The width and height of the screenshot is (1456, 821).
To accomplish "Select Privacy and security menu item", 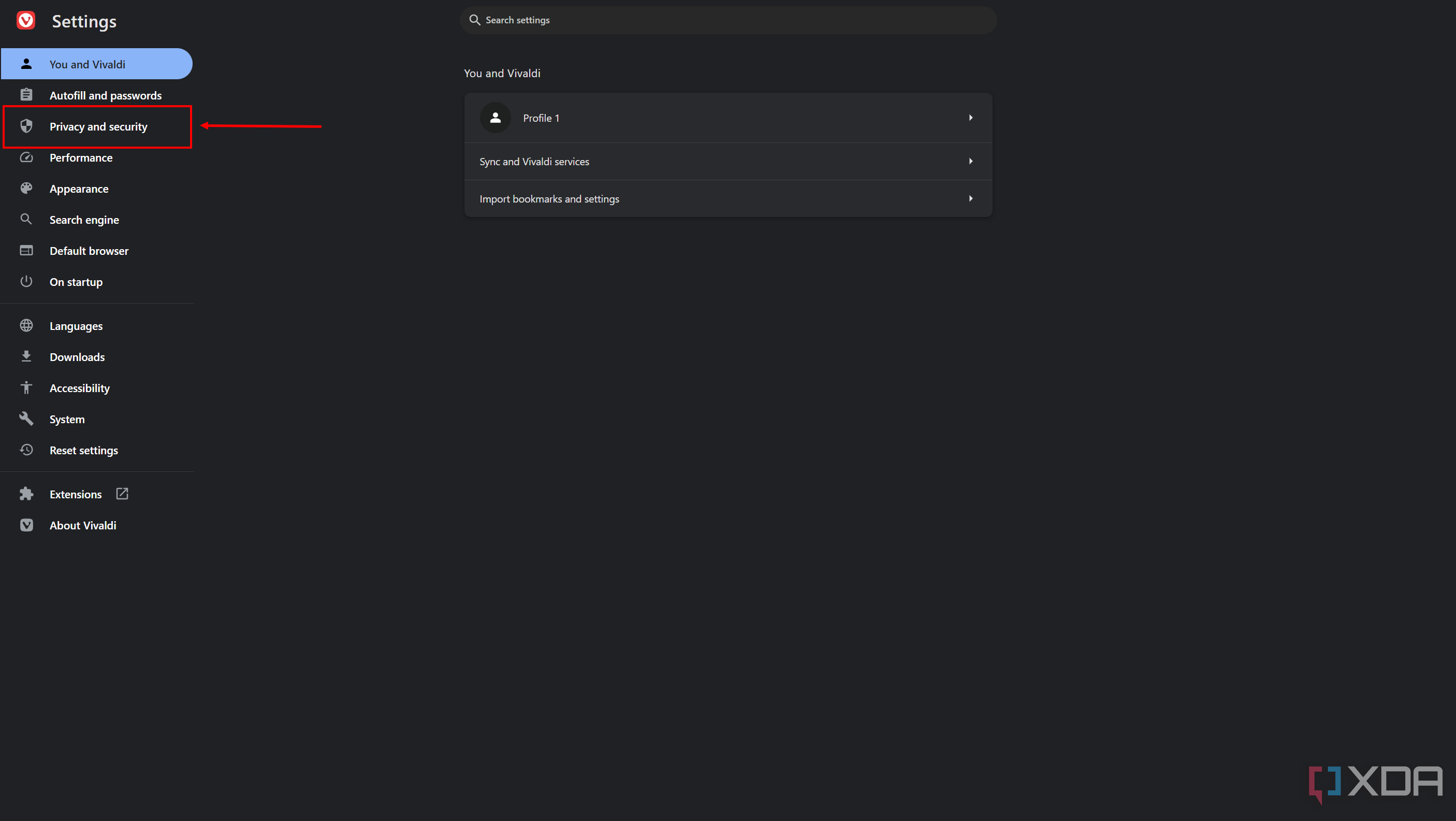I will point(98,126).
